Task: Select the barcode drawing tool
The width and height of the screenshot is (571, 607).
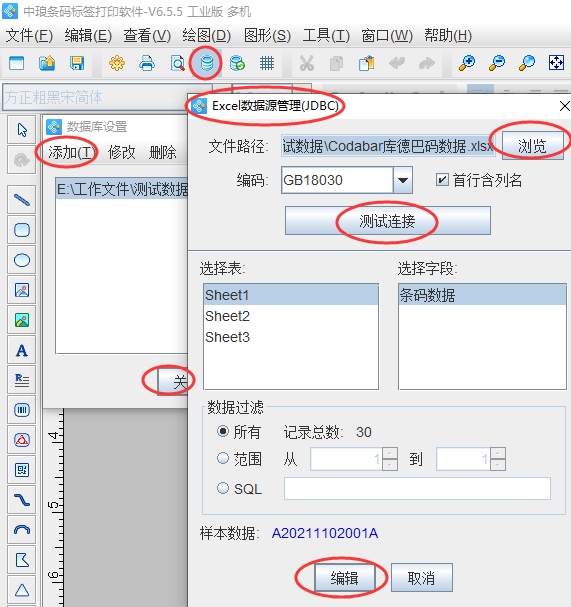Action: [x=22, y=410]
